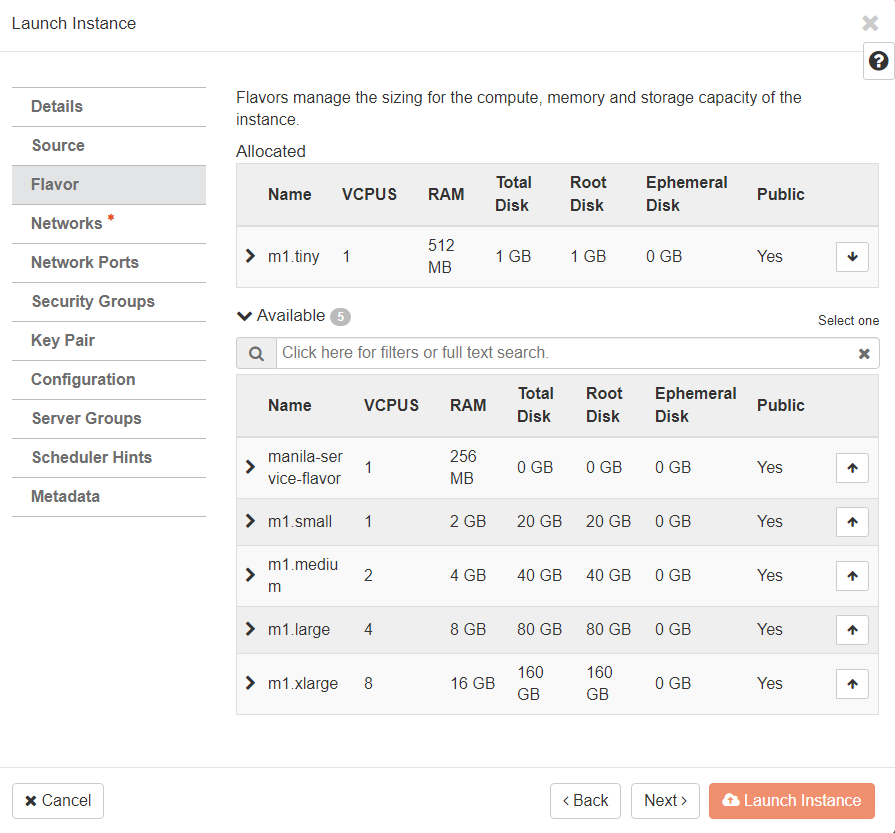Deallocate the m1.tiny flavor with down arrow
Viewport: 895px width, 833px height.
coord(852,257)
